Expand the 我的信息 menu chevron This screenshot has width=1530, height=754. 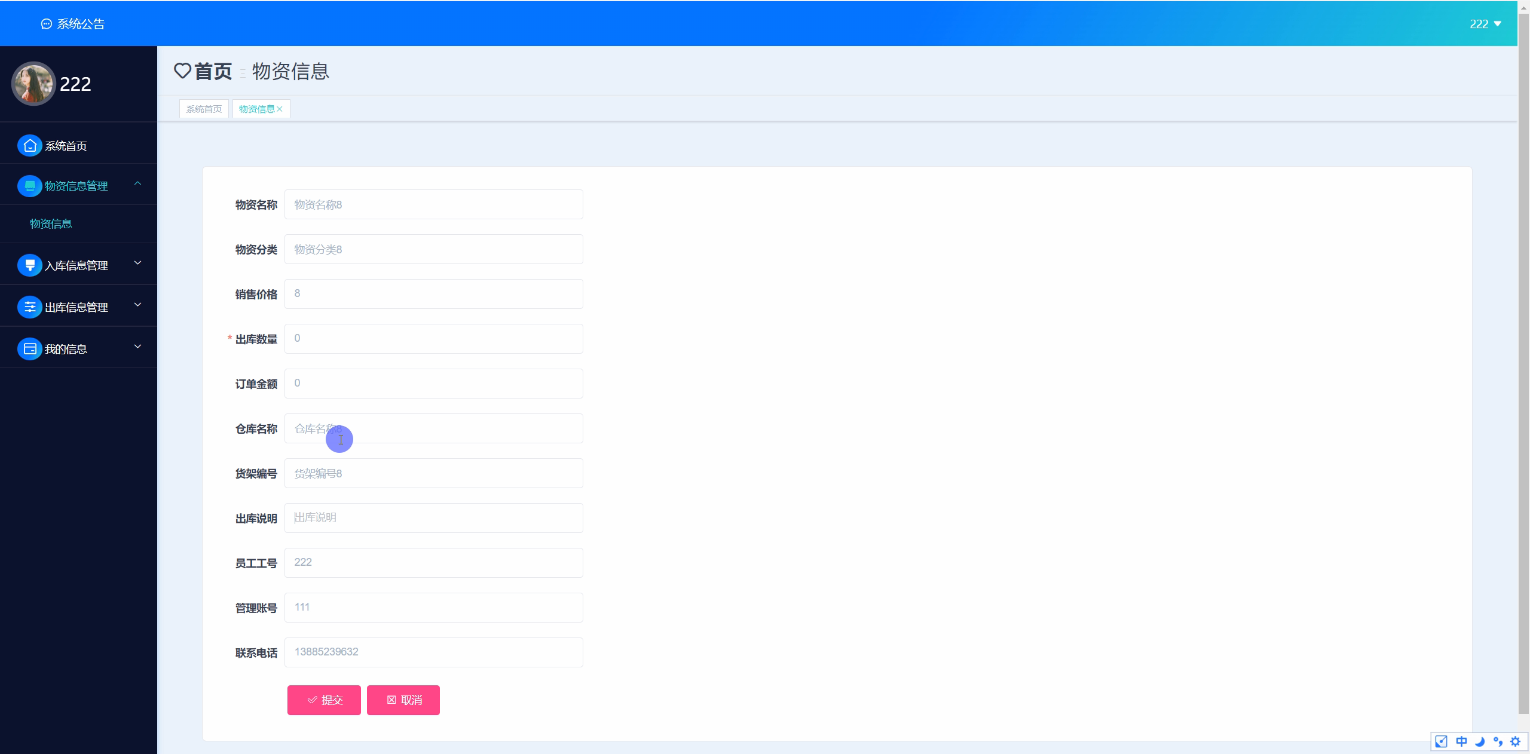pyautogui.click(x=138, y=347)
